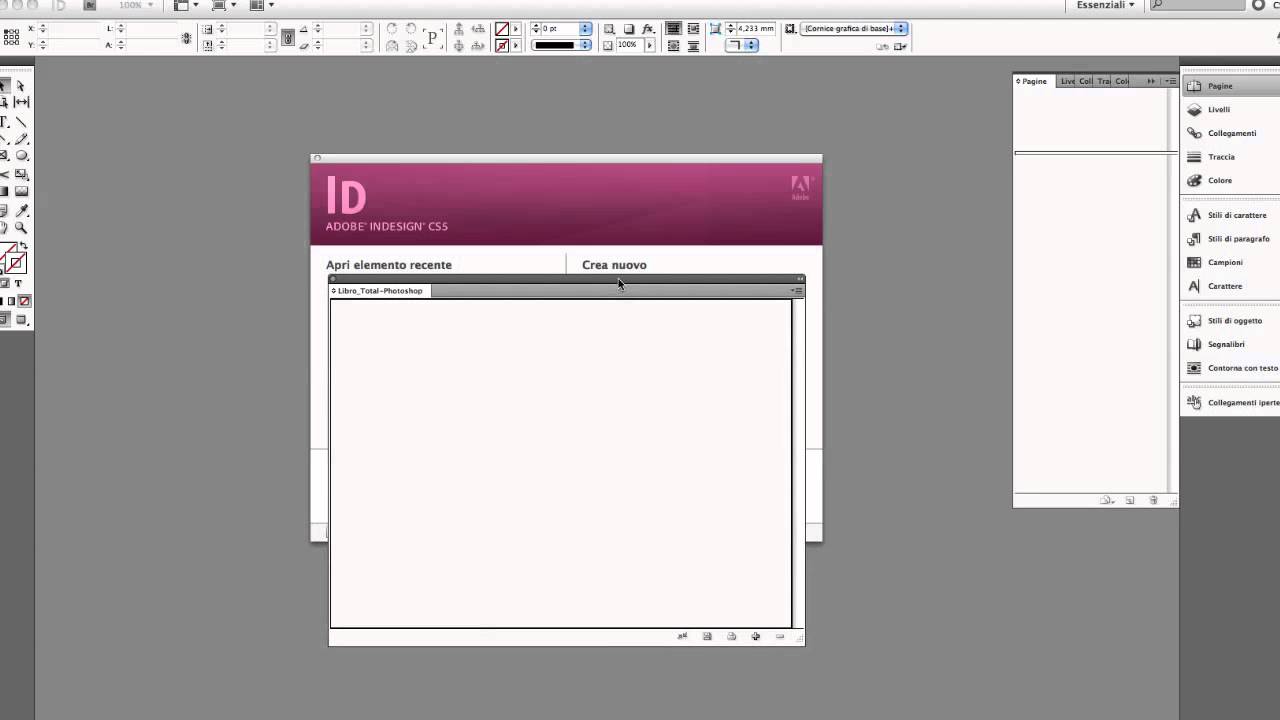Click the stroke swatch in control bar
Image resolution: width=1280 pixels, height=720 pixels.
502,46
